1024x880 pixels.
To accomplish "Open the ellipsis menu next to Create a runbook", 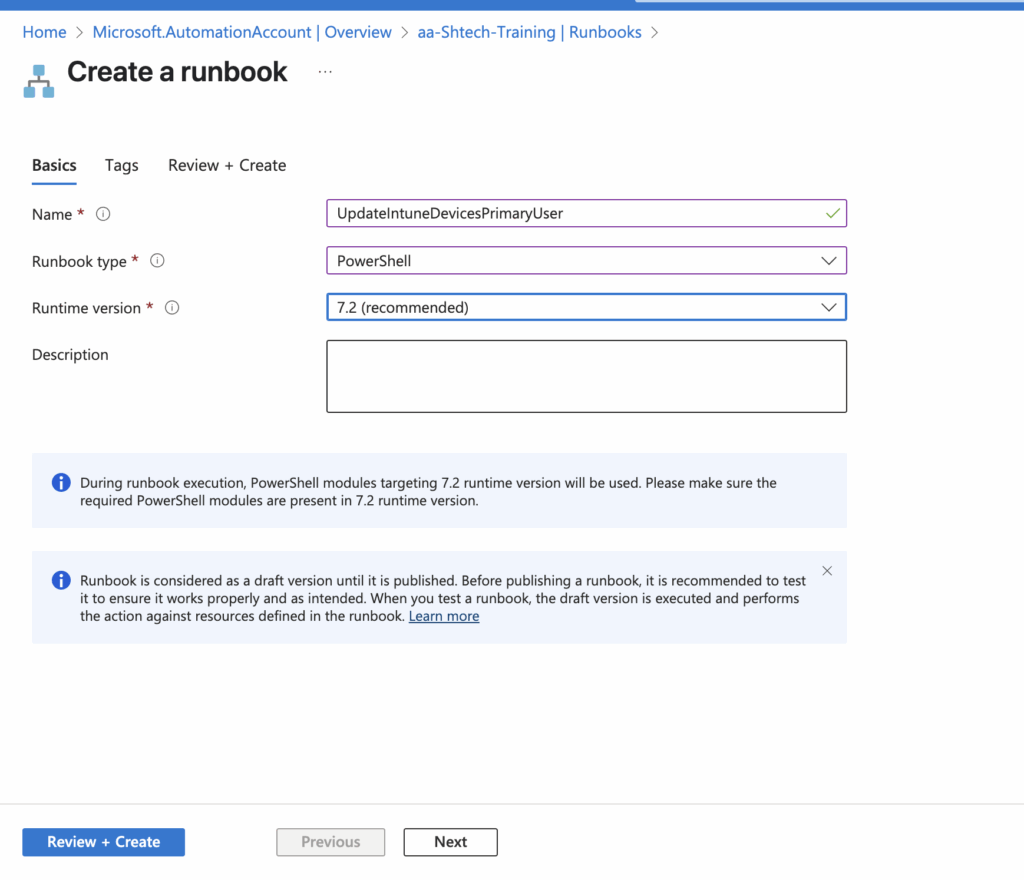I will 324,70.
